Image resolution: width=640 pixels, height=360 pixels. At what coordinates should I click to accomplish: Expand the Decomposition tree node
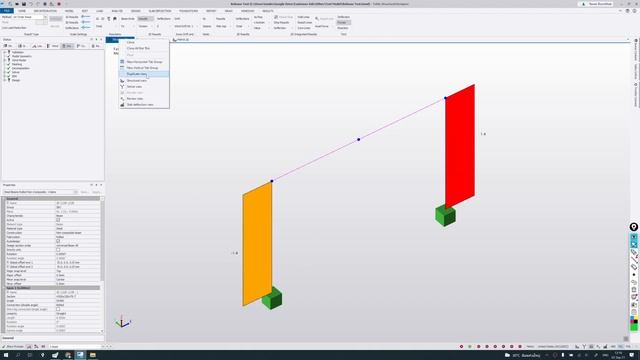pyautogui.click(x=4, y=68)
